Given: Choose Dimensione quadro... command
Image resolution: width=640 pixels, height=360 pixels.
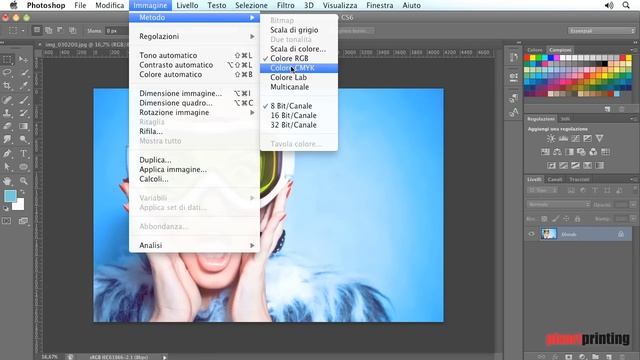Looking at the screenshot, I should [x=194, y=103].
